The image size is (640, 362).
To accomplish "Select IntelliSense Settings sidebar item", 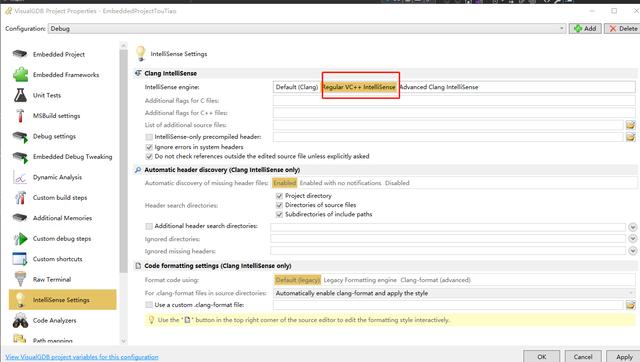I will (x=62, y=300).
